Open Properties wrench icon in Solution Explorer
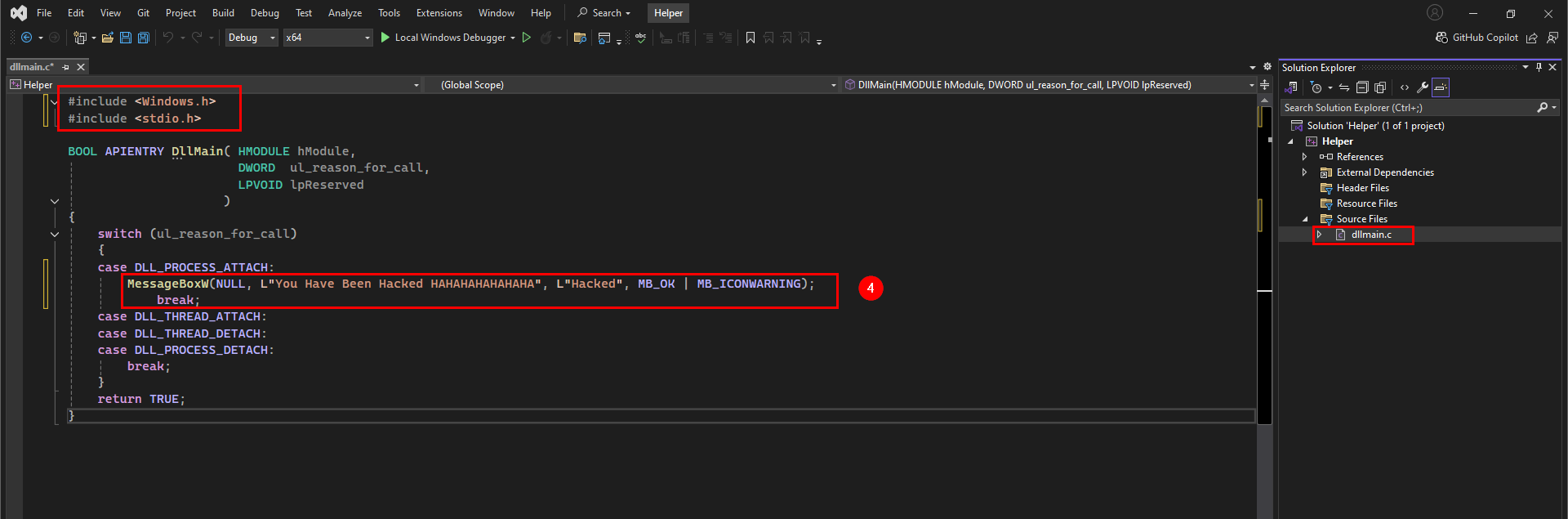1568x519 pixels. (x=1423, y=87)
